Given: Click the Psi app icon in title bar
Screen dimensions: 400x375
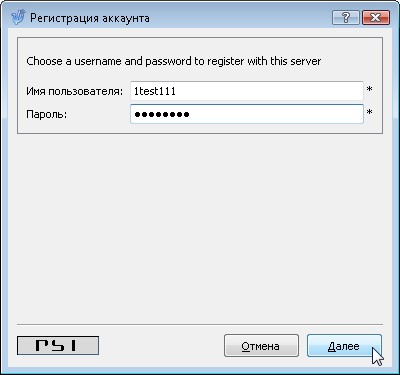Looking at the screenshot, I should click(x=18, y=18).
